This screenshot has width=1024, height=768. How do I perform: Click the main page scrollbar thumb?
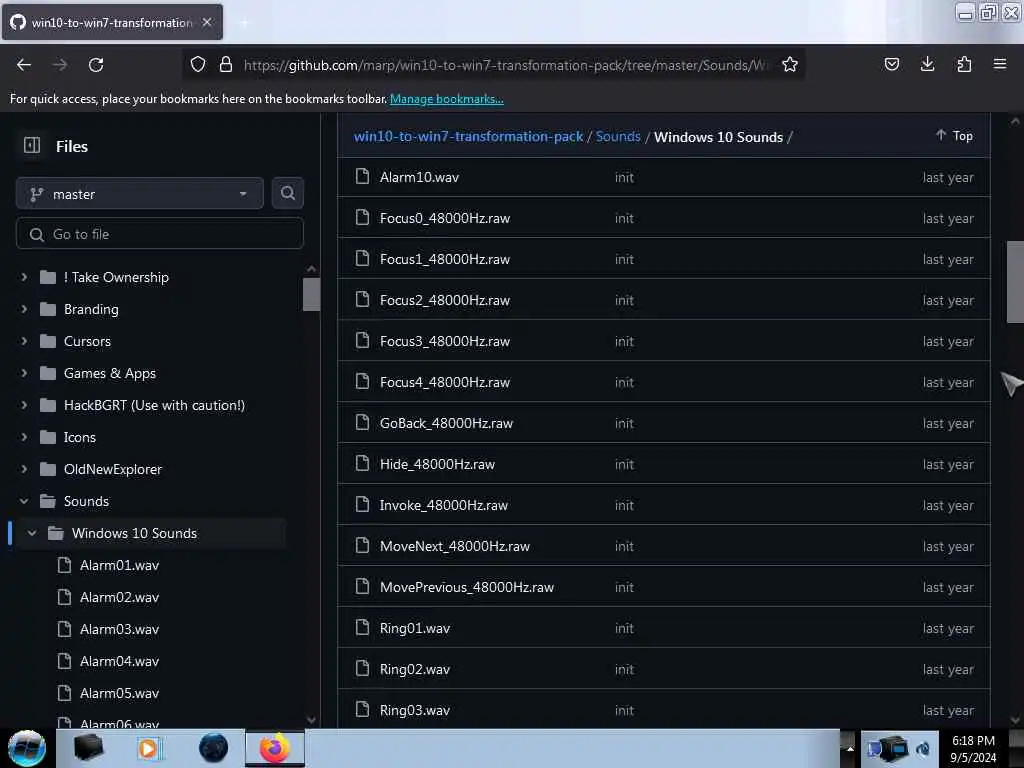point(1015,282)
